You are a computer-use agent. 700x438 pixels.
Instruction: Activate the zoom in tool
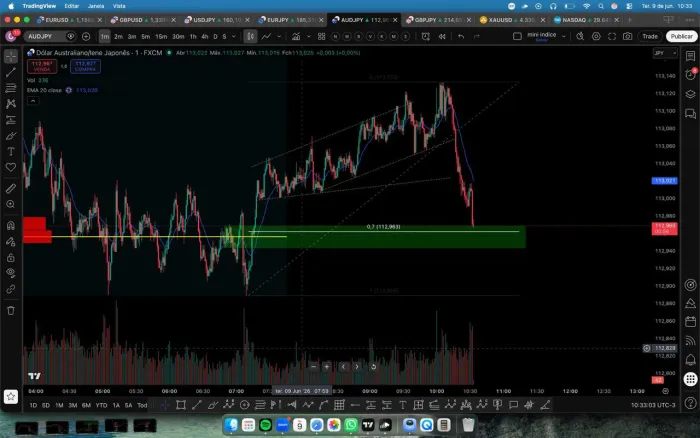(x=11, y=204)
